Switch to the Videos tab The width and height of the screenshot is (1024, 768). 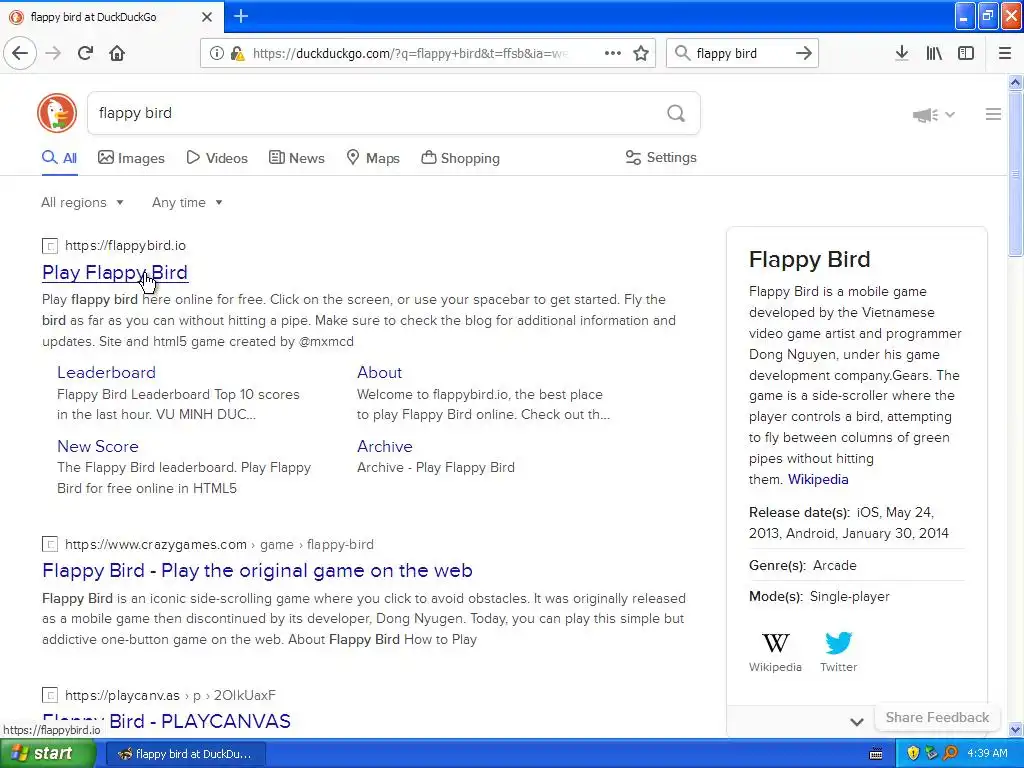217,158
